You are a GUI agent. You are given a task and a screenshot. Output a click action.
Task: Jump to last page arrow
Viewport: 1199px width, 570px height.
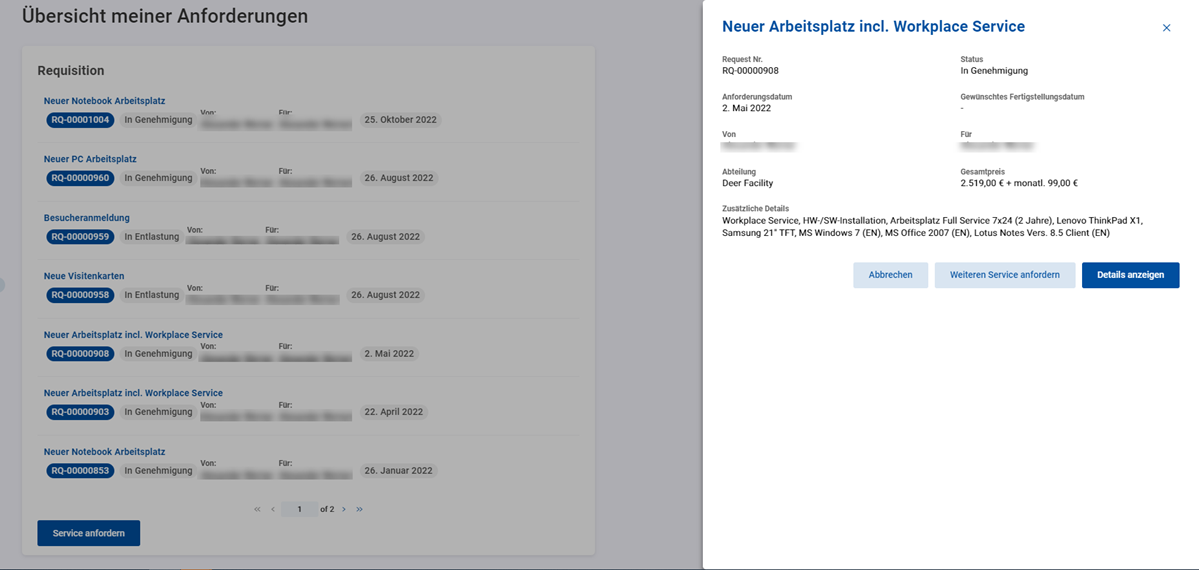[359, 510]
